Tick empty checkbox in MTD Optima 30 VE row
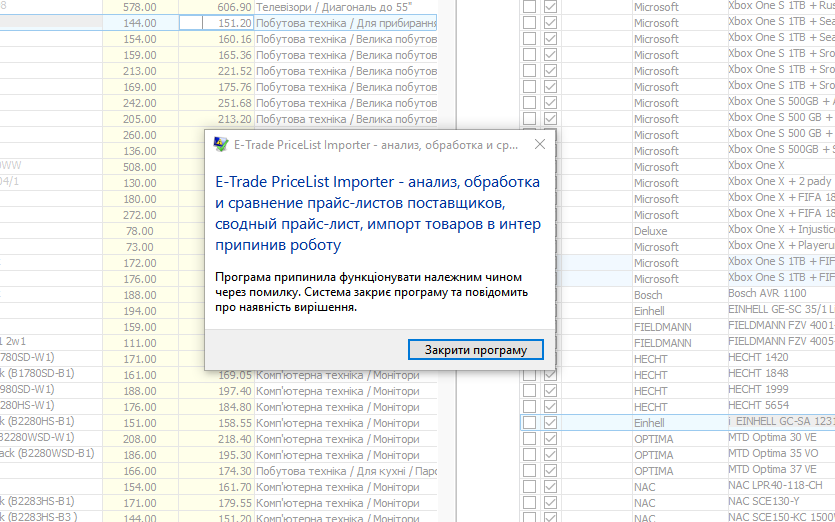835x522 pixels. tap(529, 438)
